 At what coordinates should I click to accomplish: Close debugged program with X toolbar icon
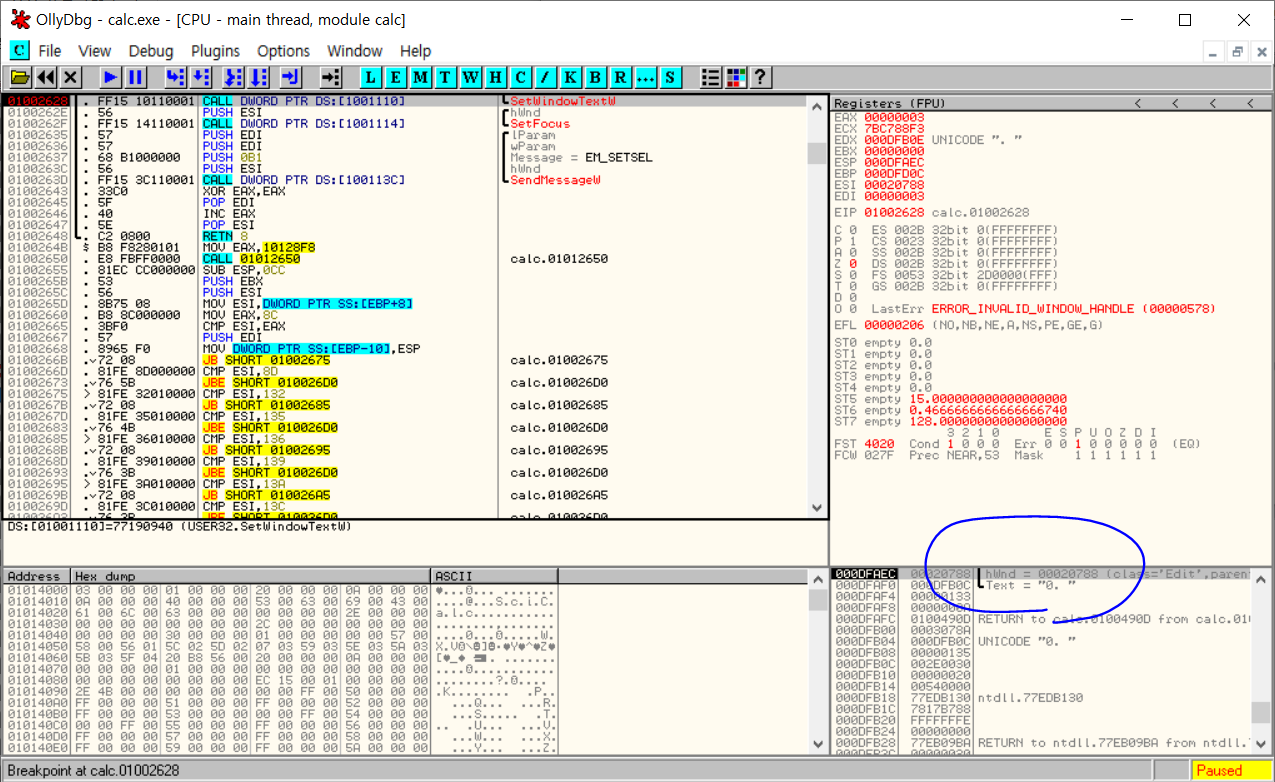(x=71, y=77)
